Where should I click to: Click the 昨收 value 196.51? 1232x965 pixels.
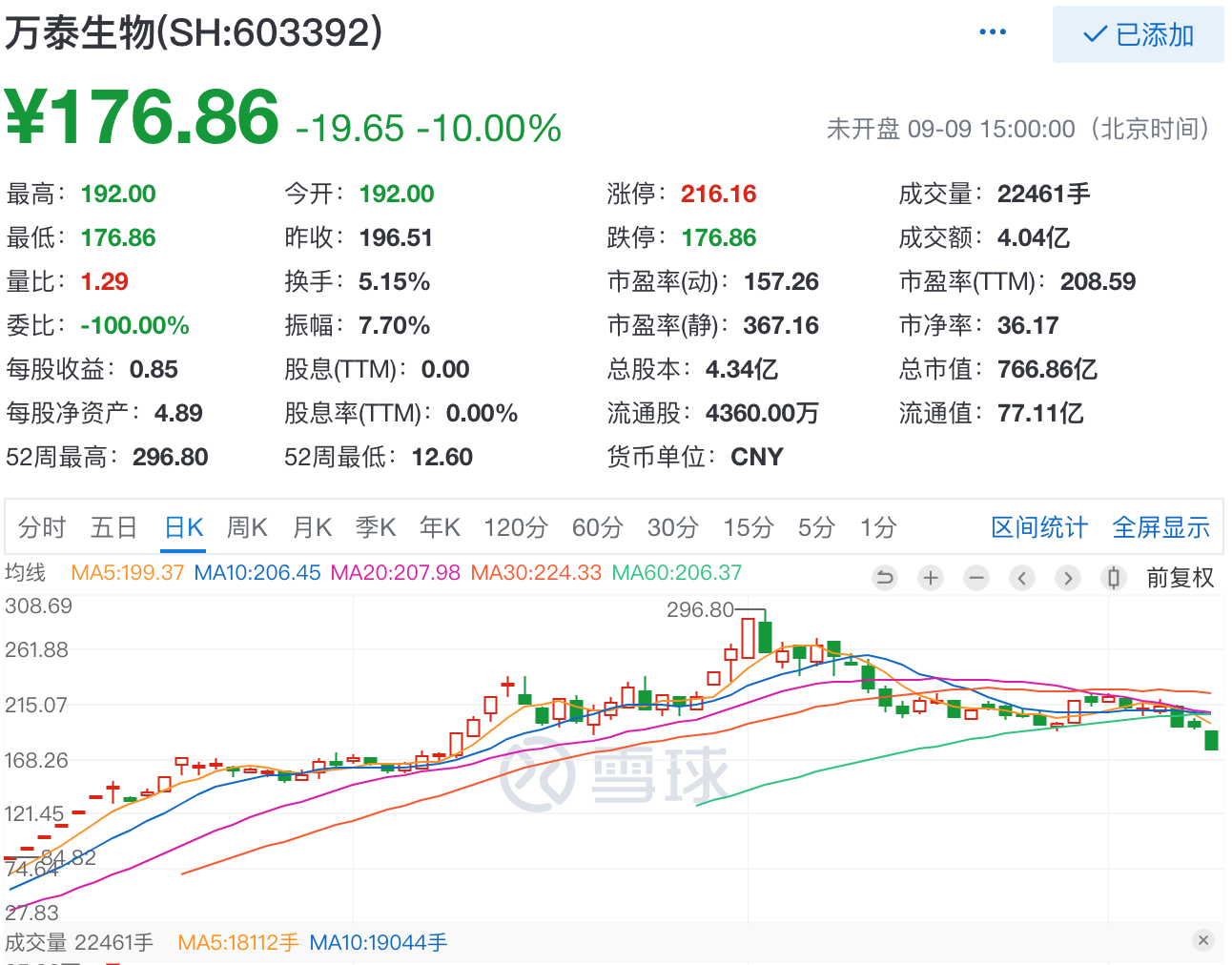pyautogui.click(x=397, y=238)
